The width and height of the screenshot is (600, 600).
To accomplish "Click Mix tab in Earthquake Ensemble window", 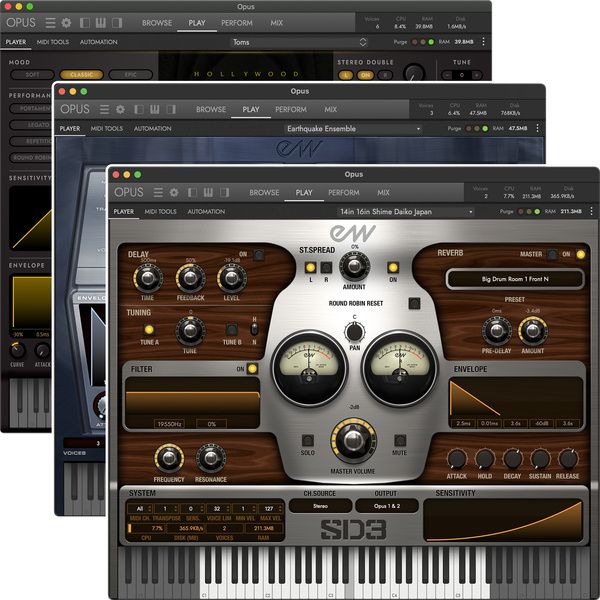I will [331, 109].
